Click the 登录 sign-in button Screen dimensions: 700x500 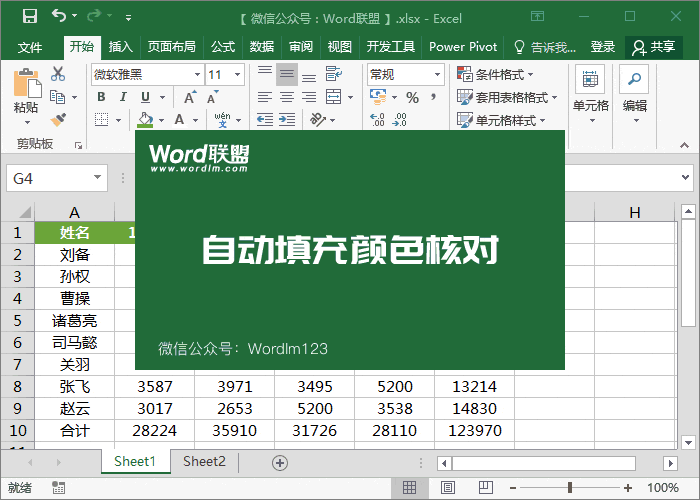(x=603, y=46)
